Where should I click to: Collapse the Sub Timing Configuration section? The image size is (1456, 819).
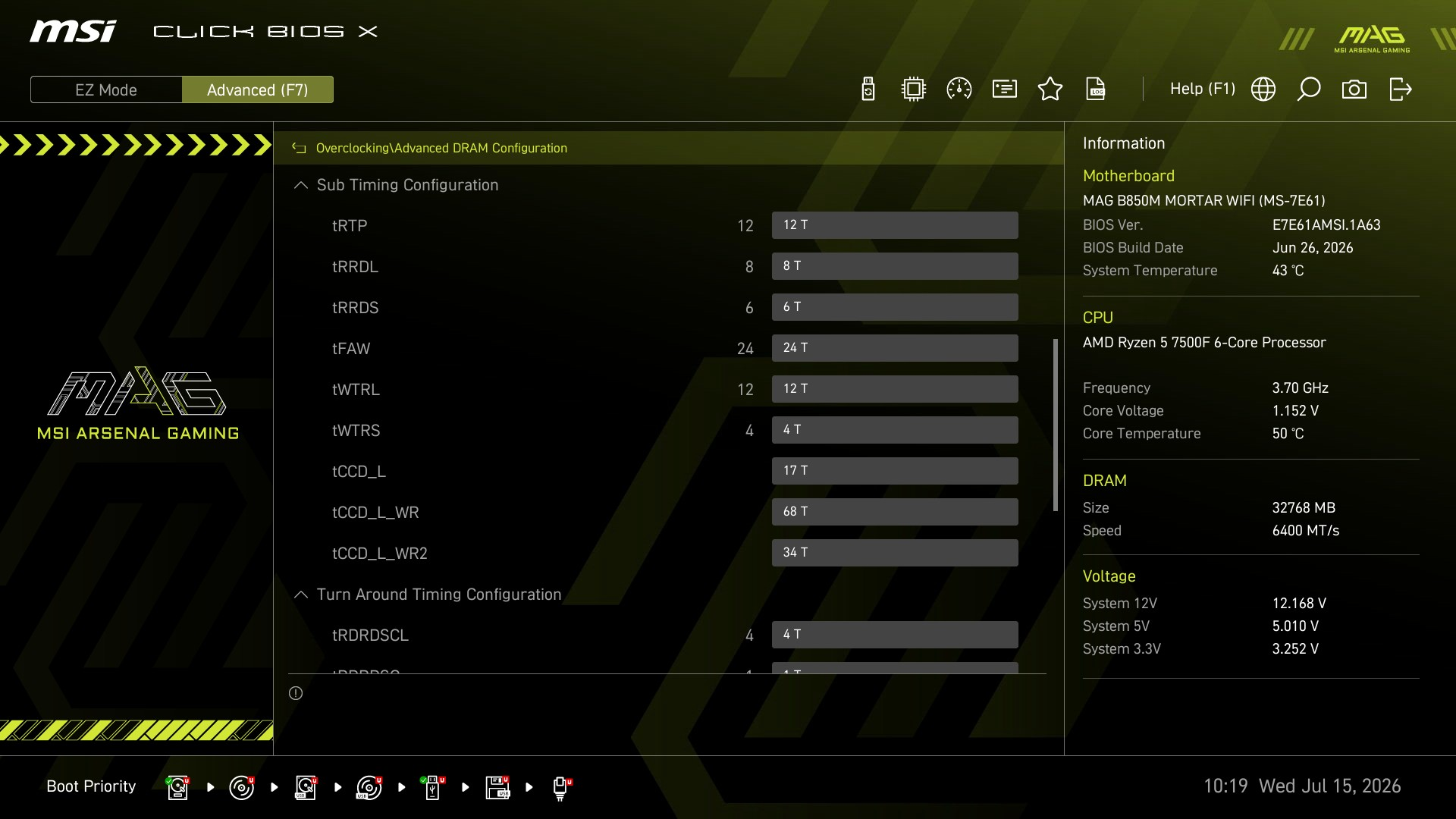(301, 185)
